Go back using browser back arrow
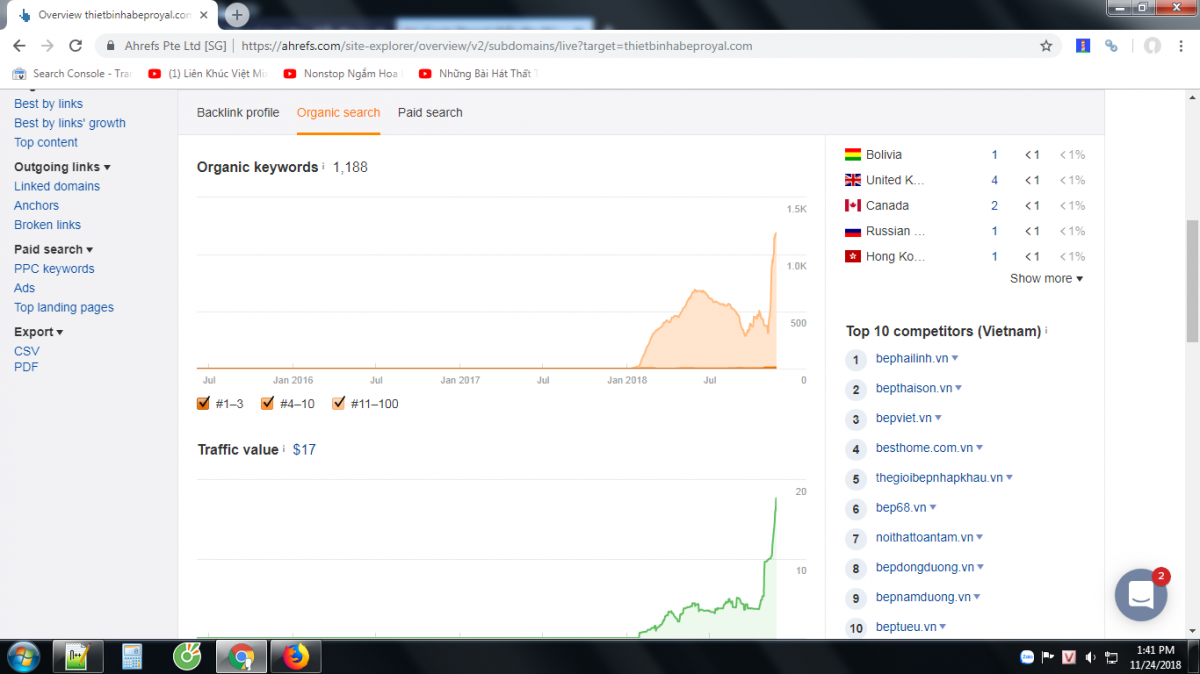 click(19, 46)
